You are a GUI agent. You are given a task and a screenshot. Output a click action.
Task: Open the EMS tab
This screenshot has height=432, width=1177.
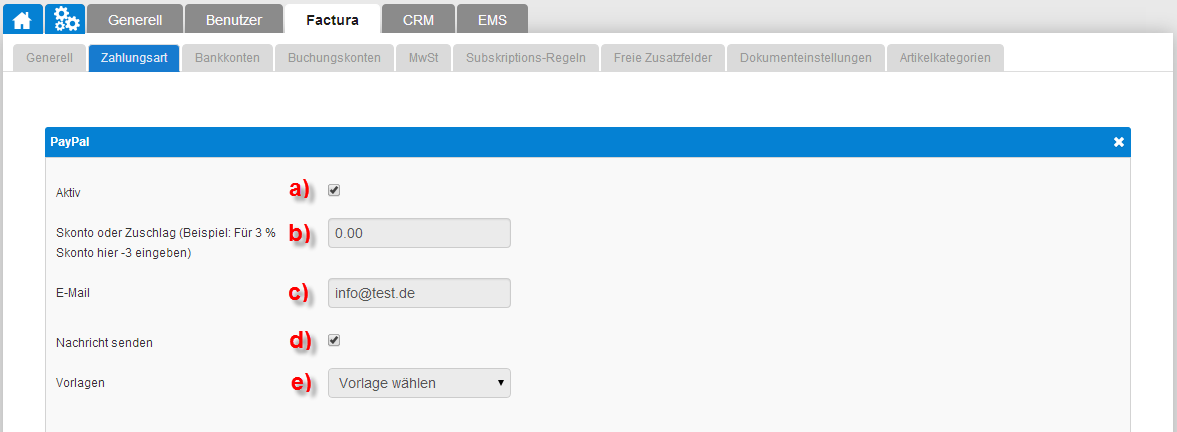pyautogui.click(x=492, y=20)
